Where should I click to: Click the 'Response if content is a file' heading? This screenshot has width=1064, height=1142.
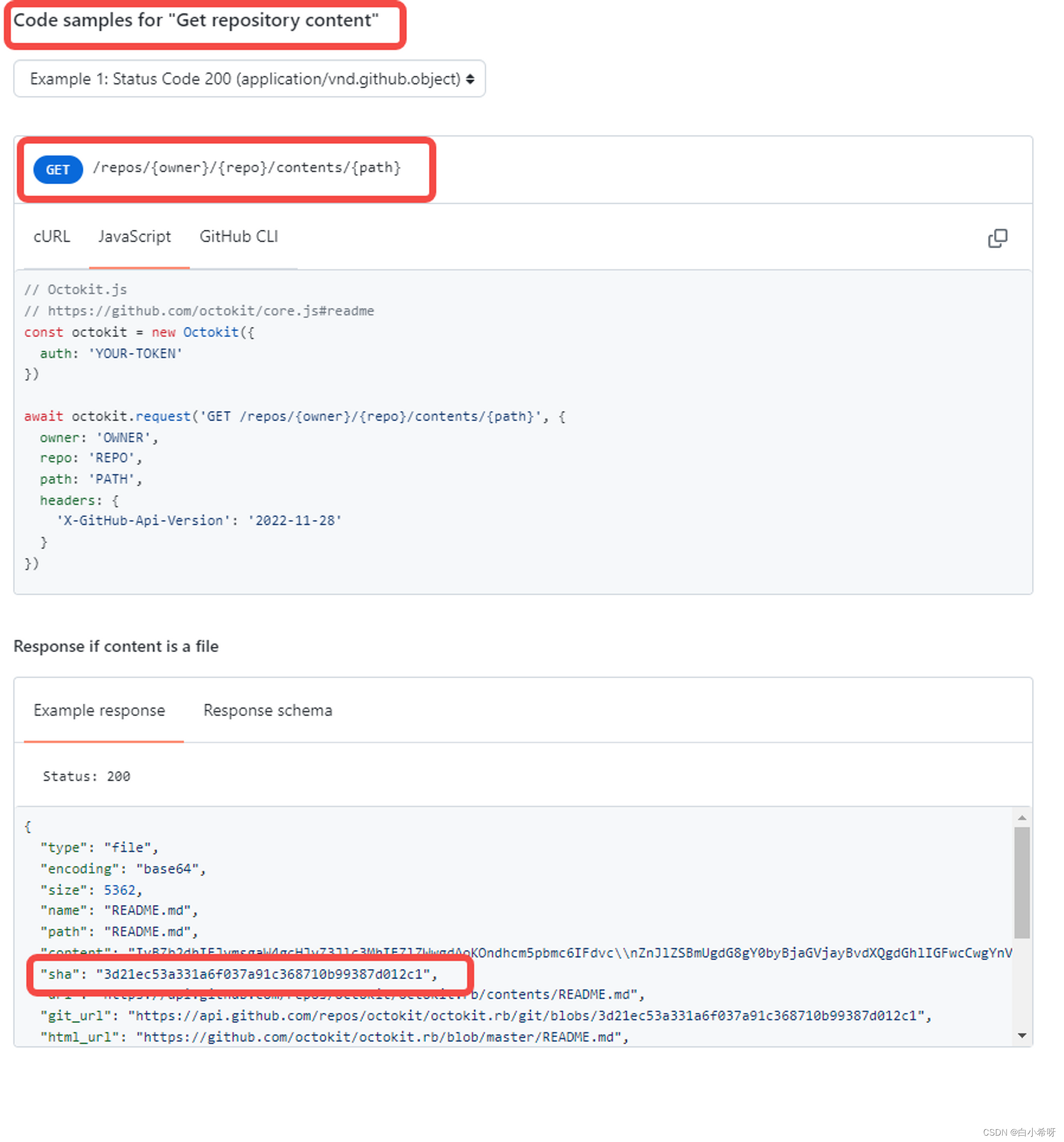click(x=116, y=646)
